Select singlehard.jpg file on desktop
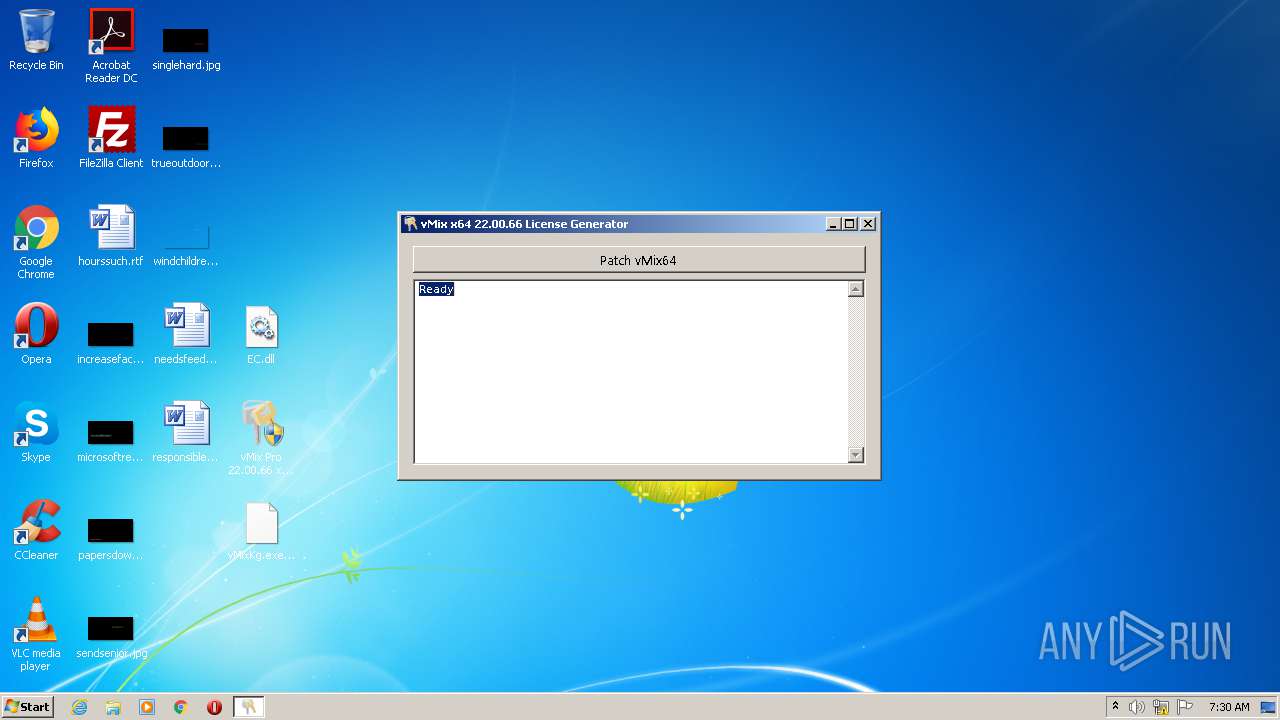Screen dimensions: 1280x720 coord(186,46)
